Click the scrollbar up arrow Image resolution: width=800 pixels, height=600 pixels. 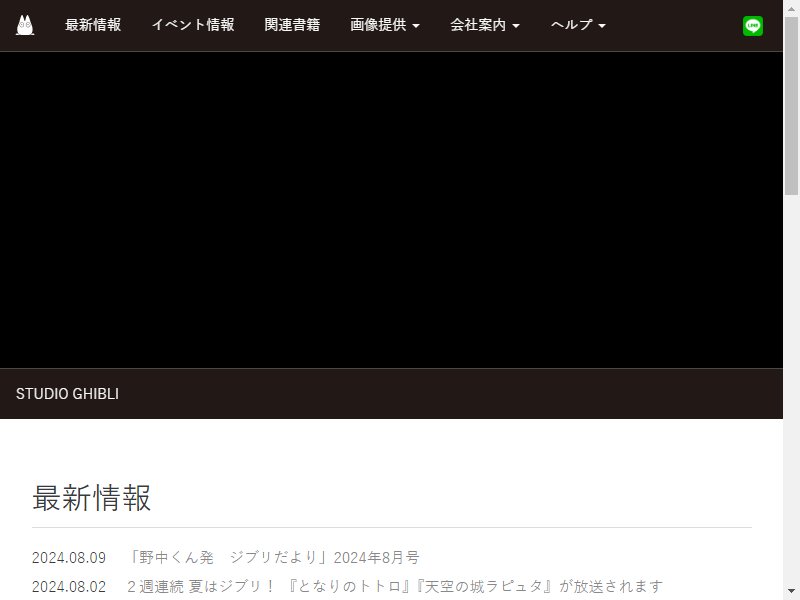click(791, 8)
